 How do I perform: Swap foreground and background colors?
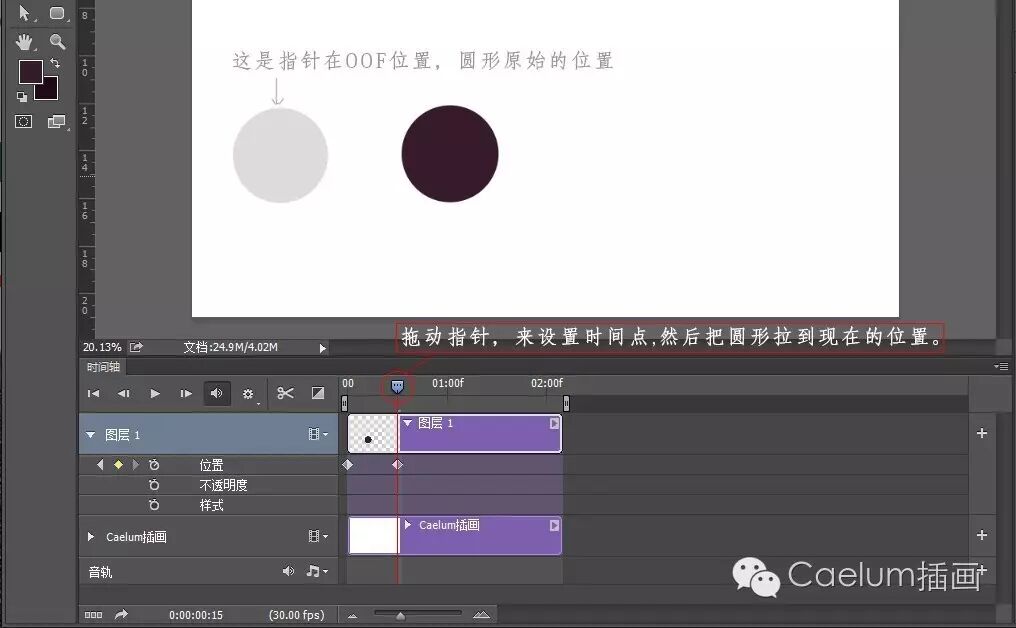coord(56,62)
